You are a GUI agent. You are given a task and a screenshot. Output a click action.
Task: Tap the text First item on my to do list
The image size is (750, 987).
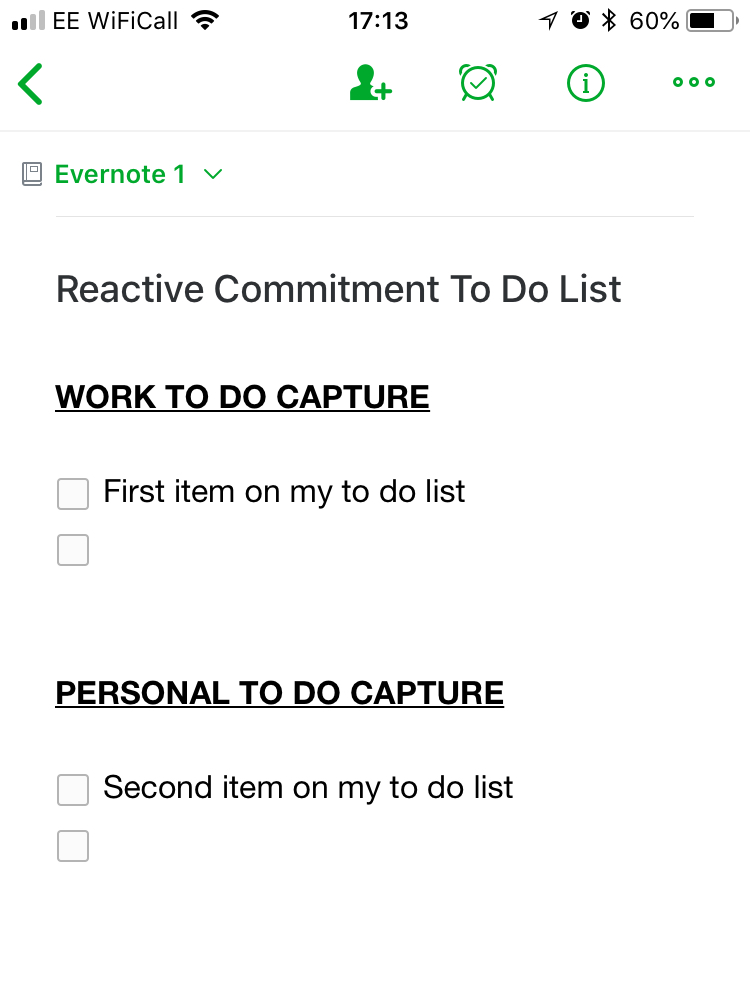click(x=284, y=492)
